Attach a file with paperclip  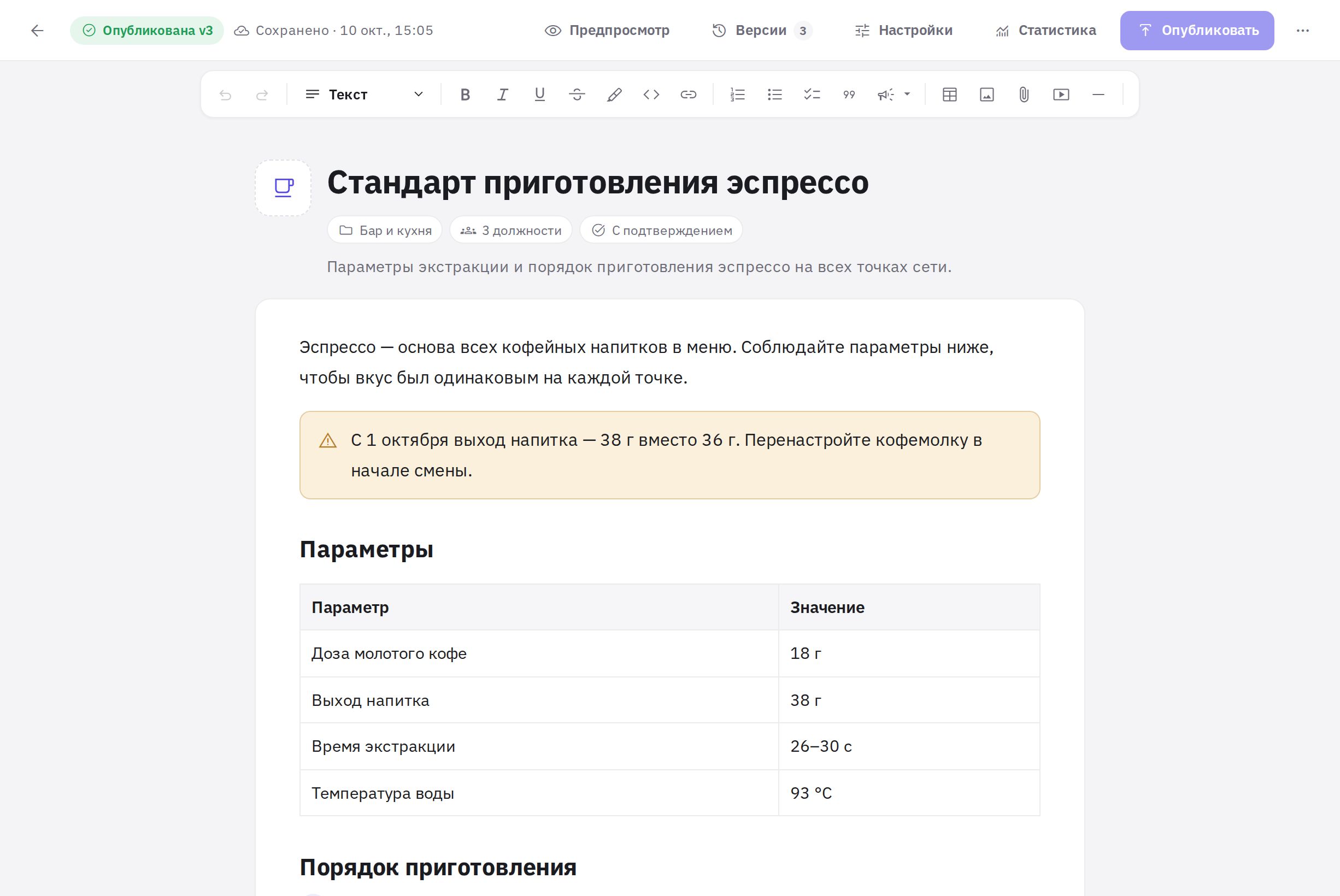(x=1024, y=95)
